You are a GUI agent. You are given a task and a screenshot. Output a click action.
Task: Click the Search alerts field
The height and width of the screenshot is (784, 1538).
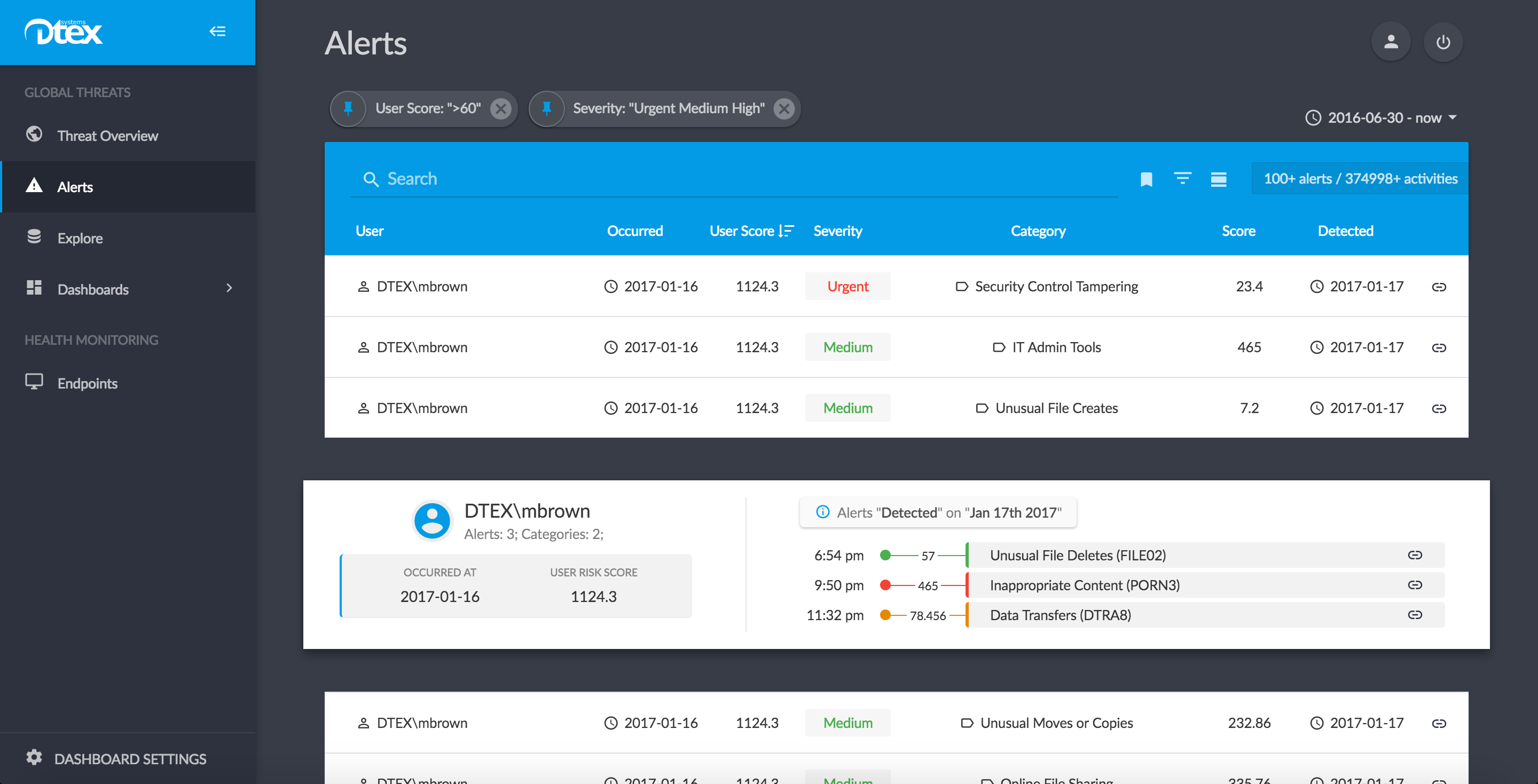pos(734,179)
